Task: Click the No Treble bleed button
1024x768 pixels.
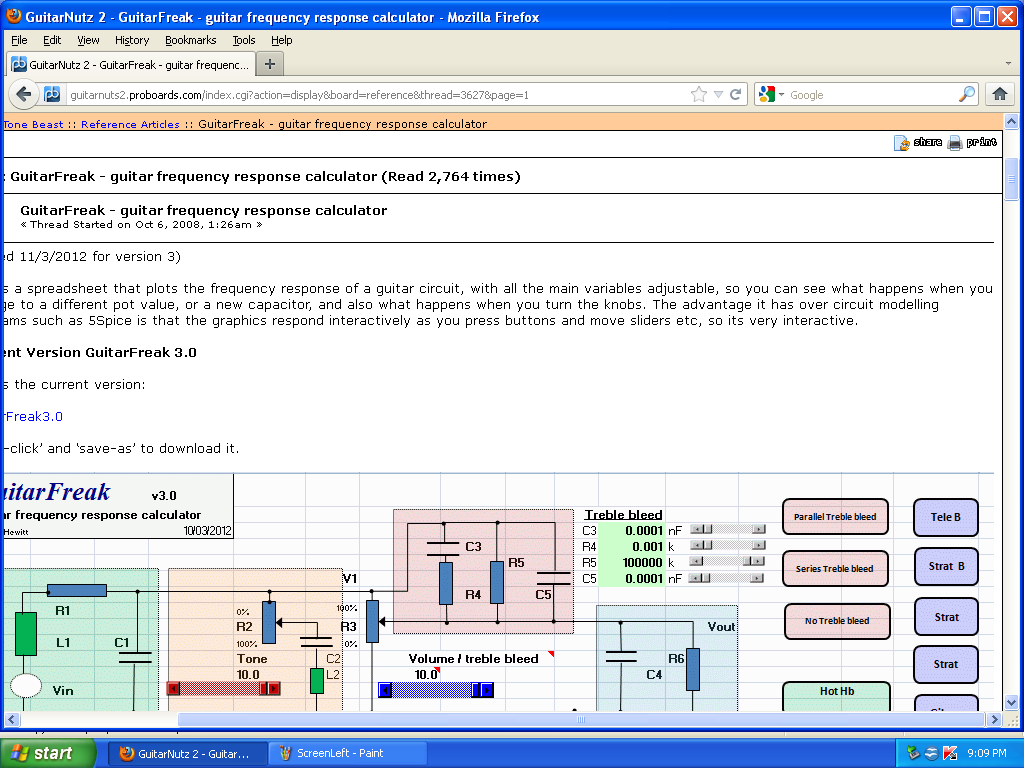Action: click(x=837, y=621)
